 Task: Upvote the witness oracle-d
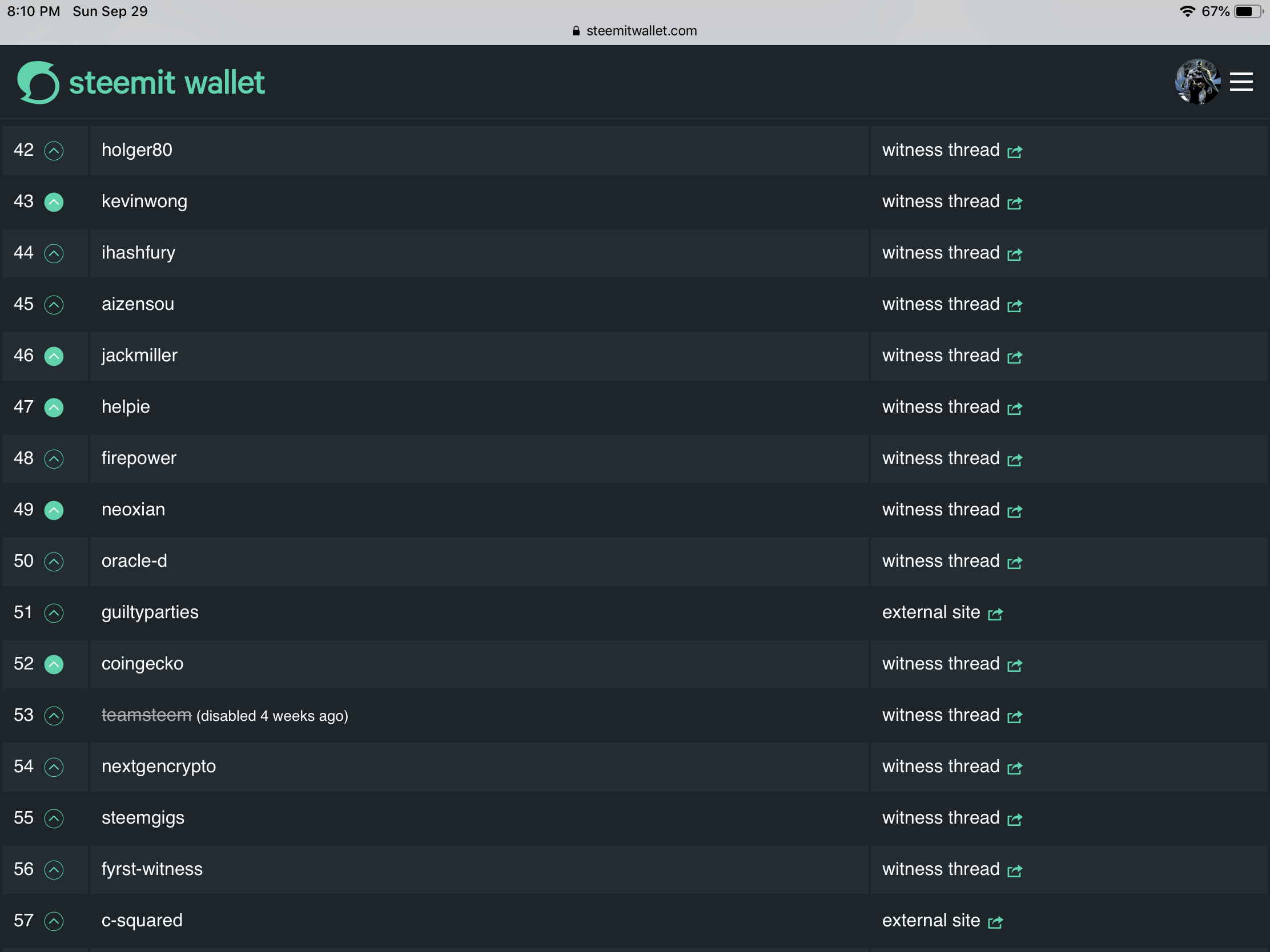tap(54, 562)
